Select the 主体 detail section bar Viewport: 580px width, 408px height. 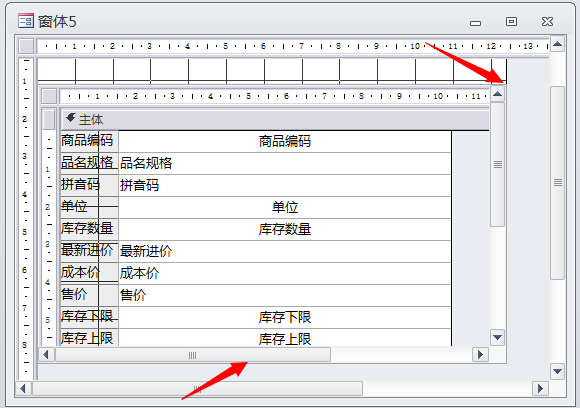[x=275, y=119]
